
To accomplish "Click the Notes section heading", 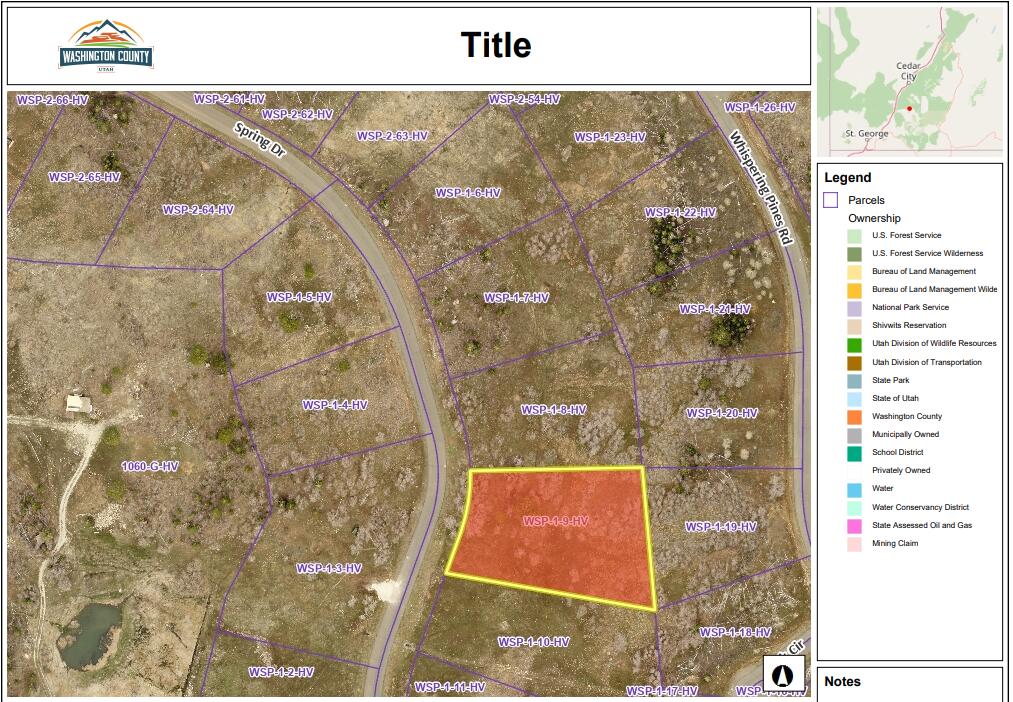I will pos(842,682).
